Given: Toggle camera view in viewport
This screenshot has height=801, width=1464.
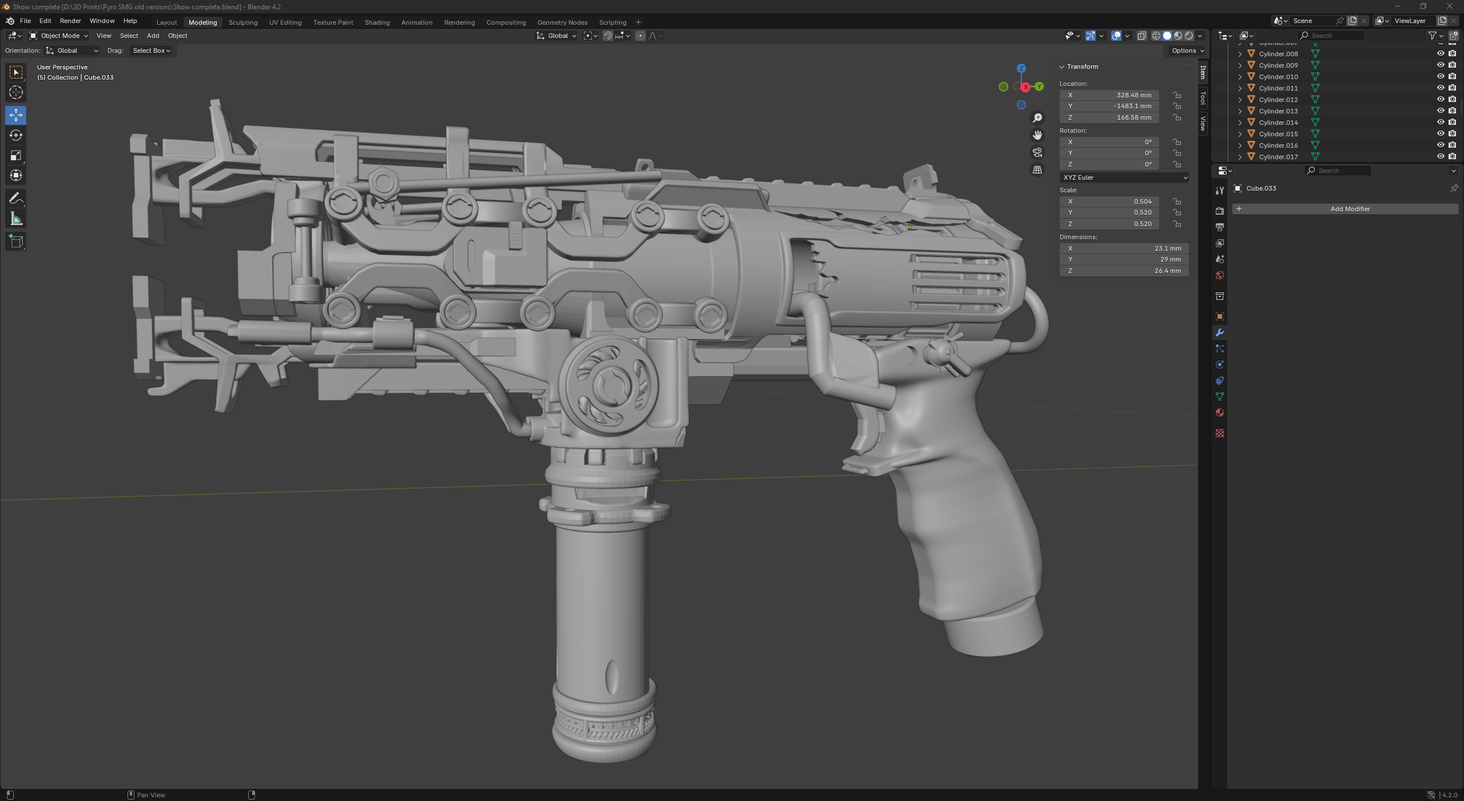Looking at the screenshot, I should point(1037,152).
